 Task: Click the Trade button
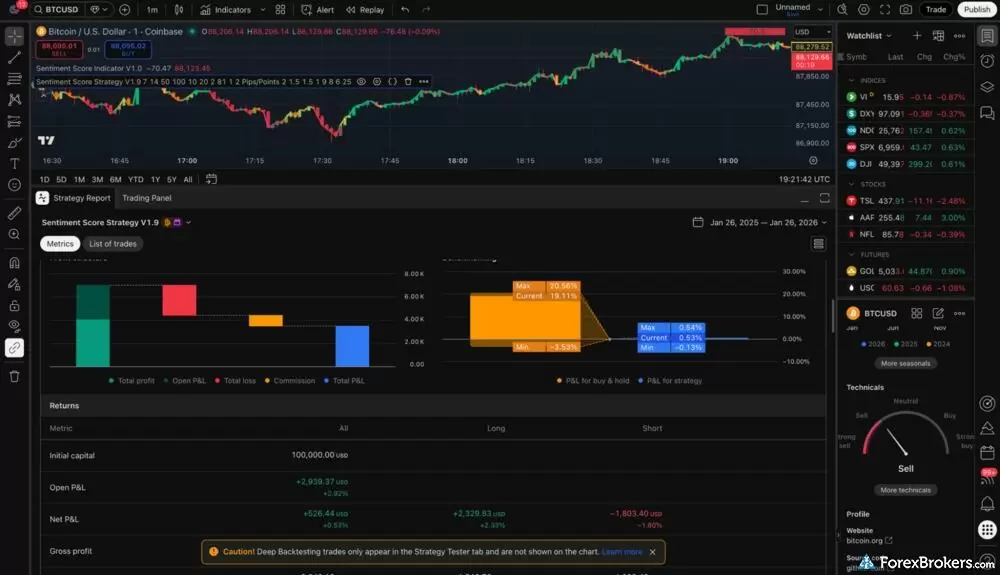pyautogui.click(x=936, y=10)
